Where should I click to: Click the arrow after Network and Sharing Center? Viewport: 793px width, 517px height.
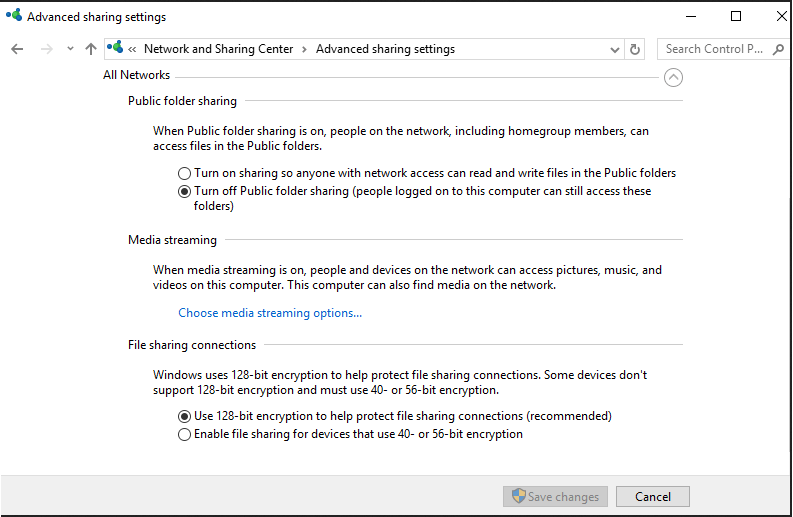click(304, 50)
